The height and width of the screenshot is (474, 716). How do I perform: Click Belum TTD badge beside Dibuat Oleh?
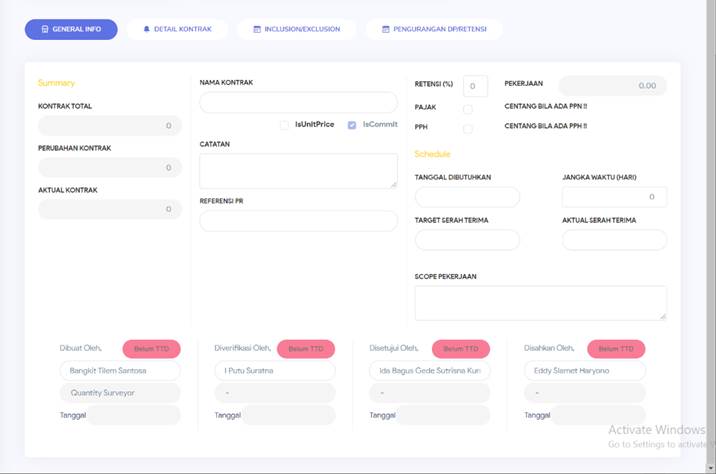(152, 349)
